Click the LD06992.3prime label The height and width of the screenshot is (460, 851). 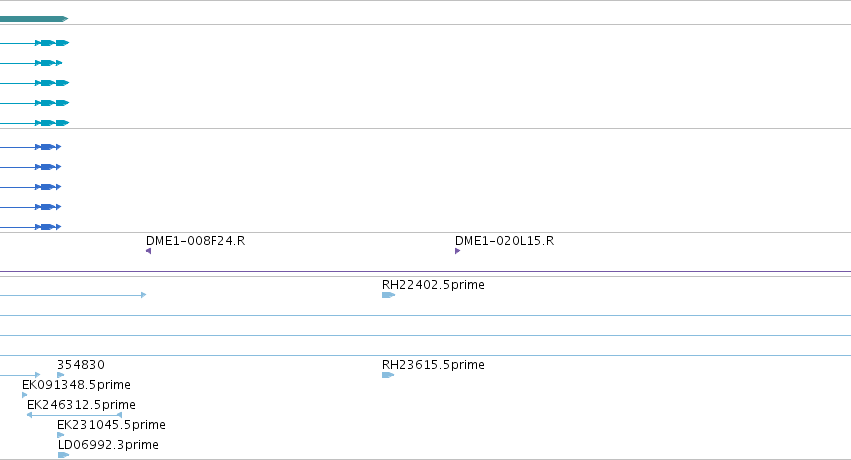click(109, 445)
